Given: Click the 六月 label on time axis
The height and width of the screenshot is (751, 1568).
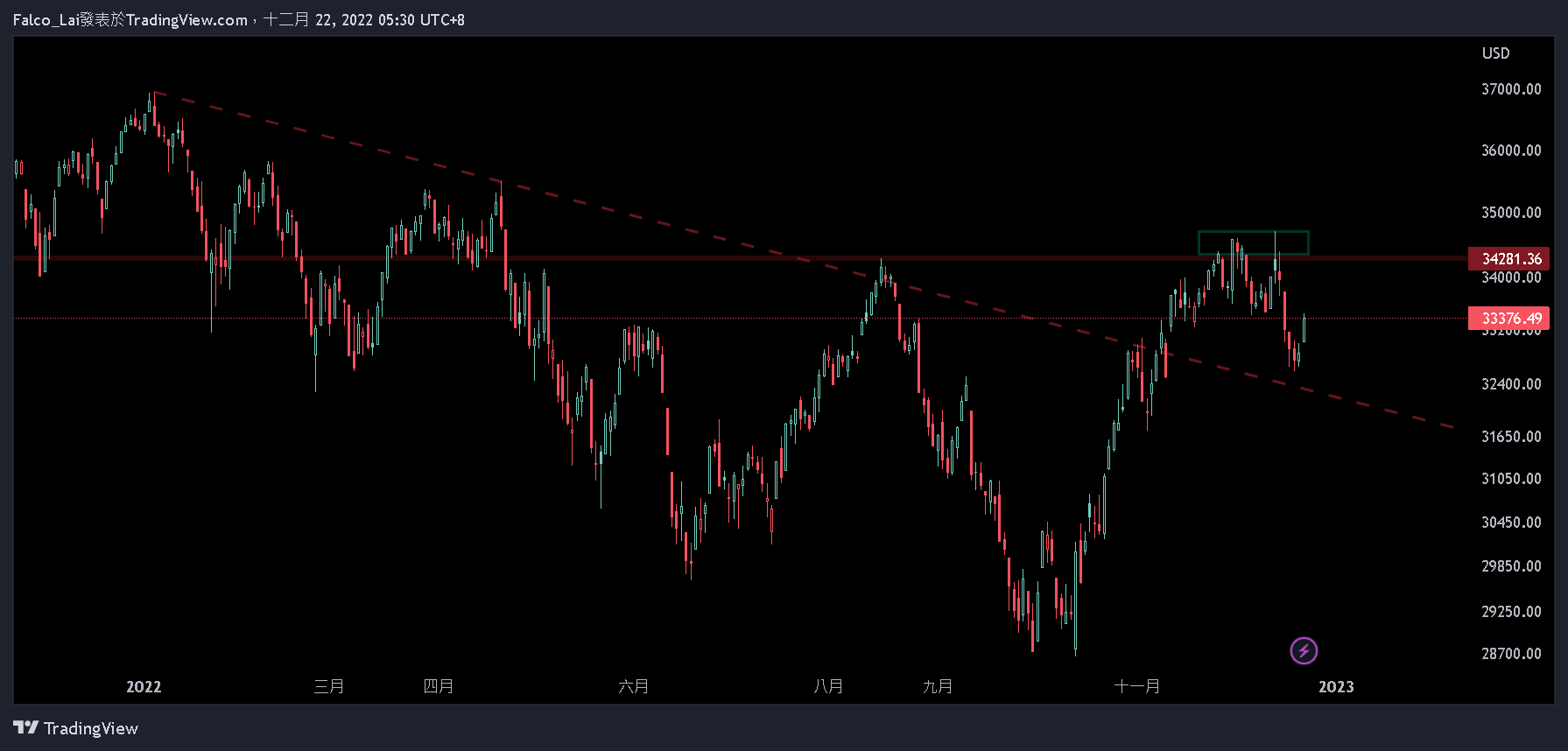Looking at the screenshot, I should click(x=634, y=687).
